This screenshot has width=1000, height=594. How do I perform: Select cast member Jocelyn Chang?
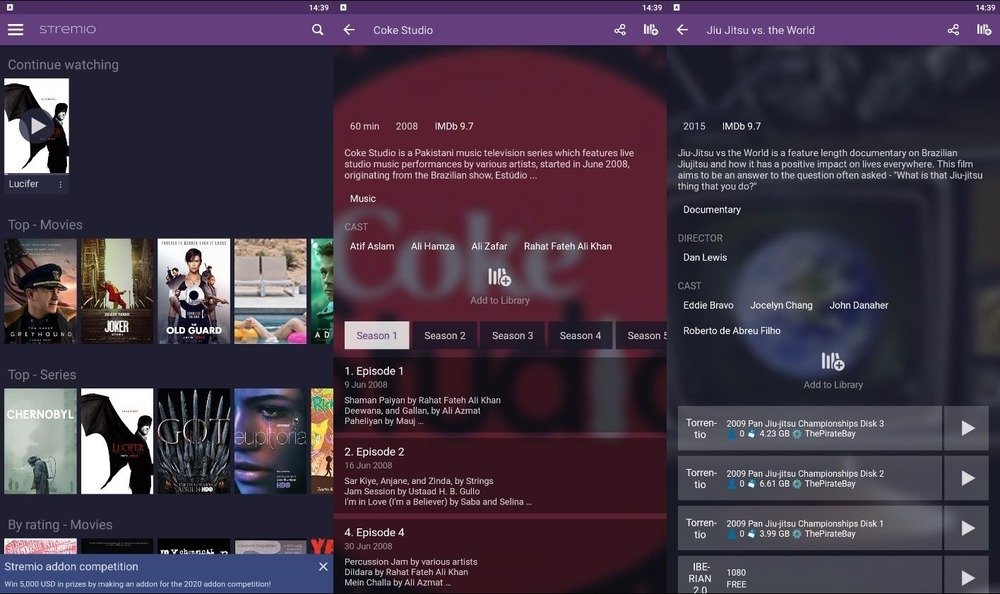[781, 305]
